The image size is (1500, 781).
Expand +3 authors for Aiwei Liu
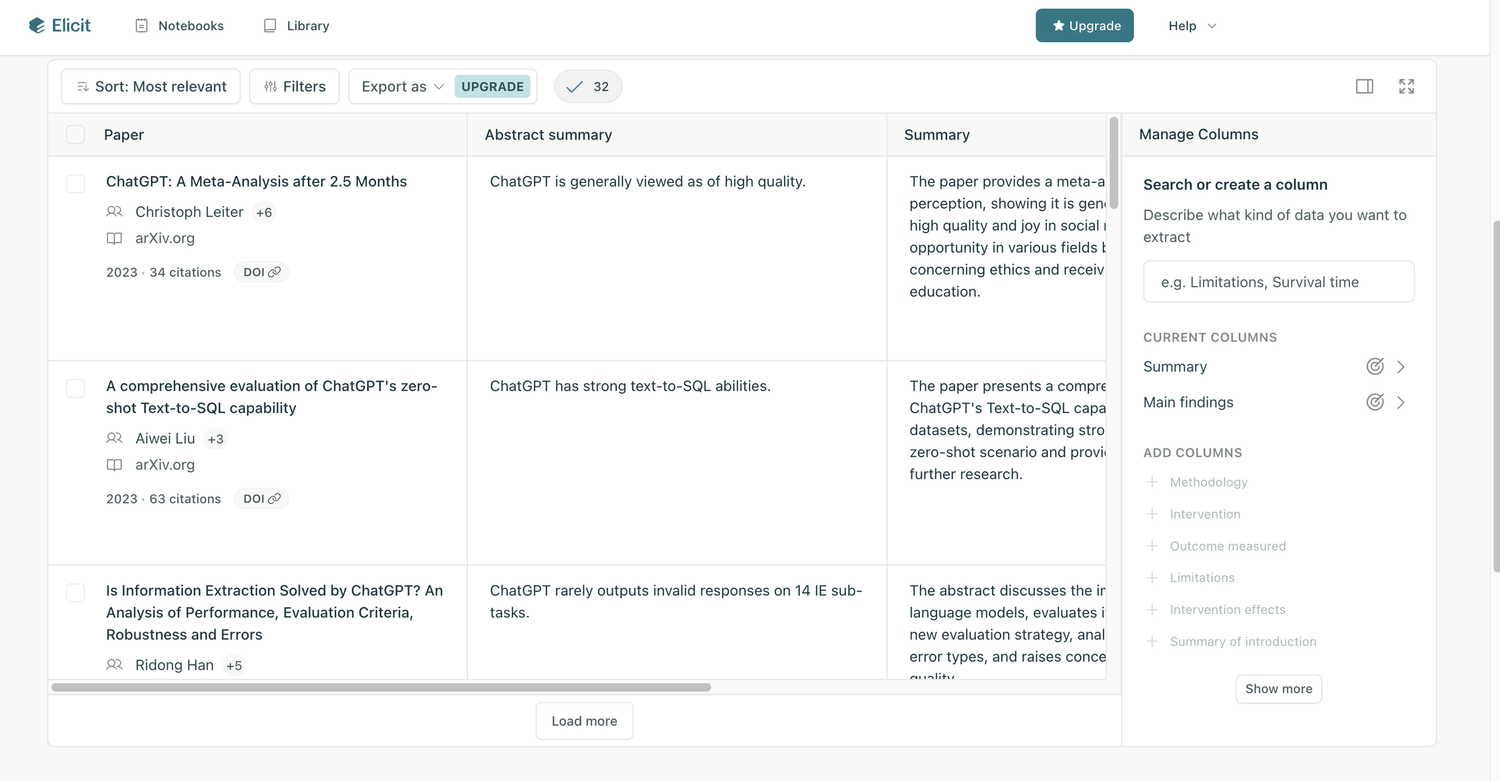point(216,438)
